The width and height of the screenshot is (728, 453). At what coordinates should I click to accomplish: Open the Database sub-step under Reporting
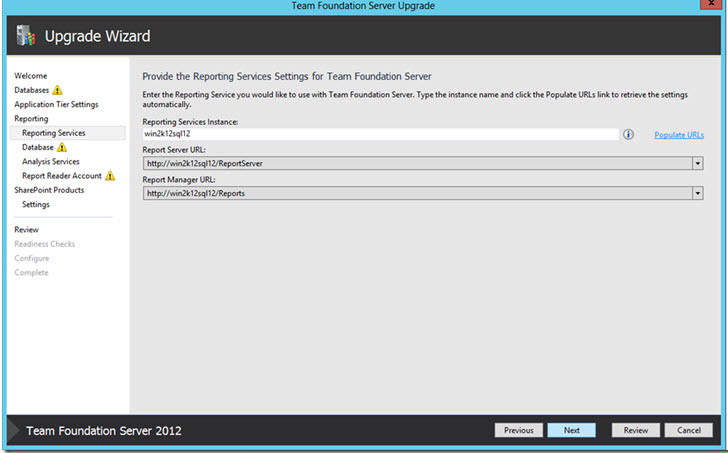[x=38, y=147]
